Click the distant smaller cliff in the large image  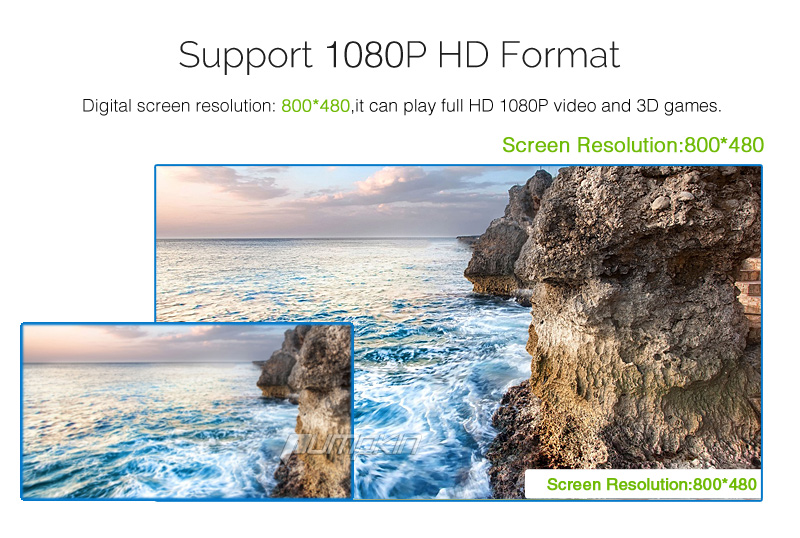click(x=503, y=240)
